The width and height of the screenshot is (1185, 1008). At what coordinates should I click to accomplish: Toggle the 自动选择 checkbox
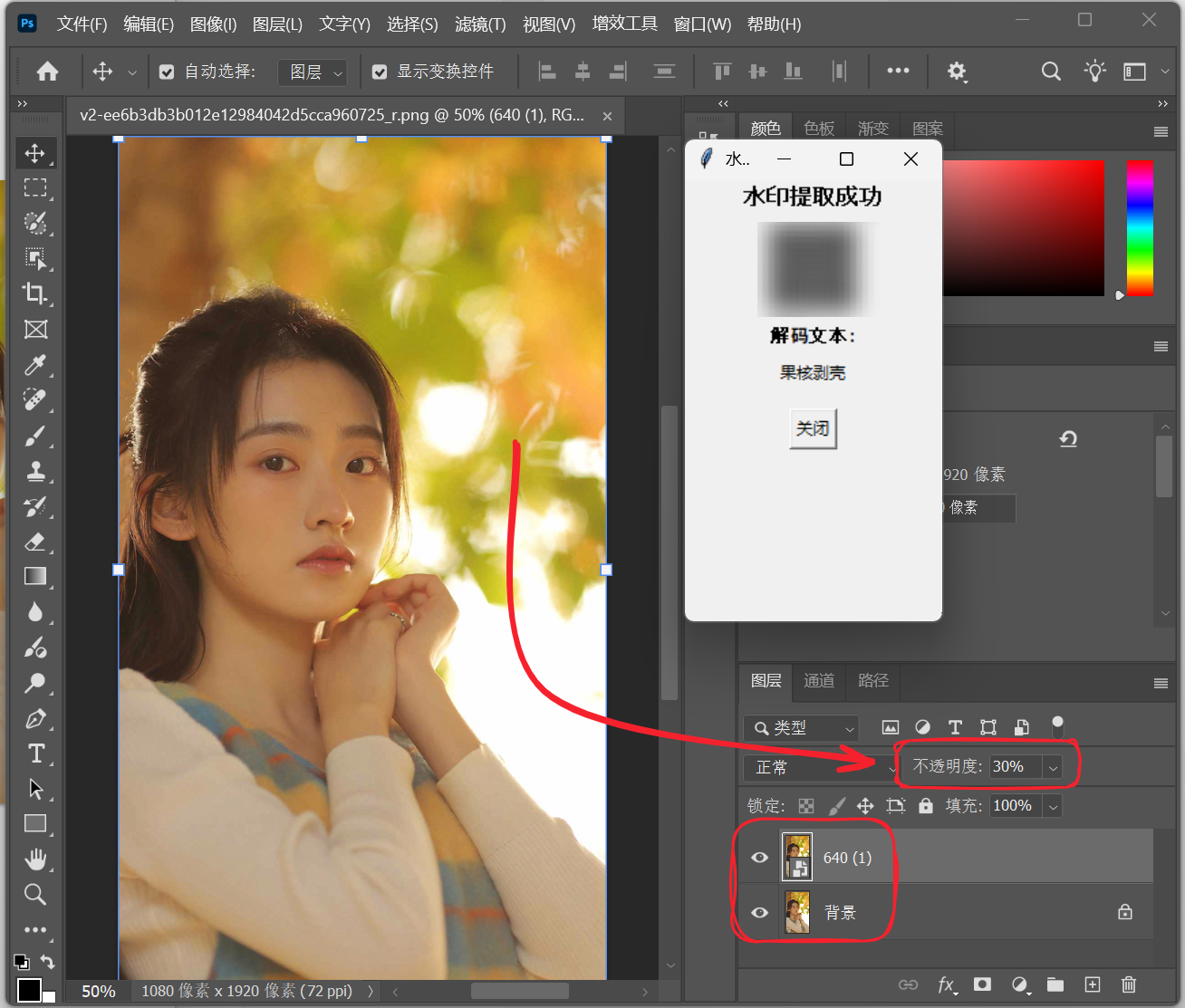166,71
